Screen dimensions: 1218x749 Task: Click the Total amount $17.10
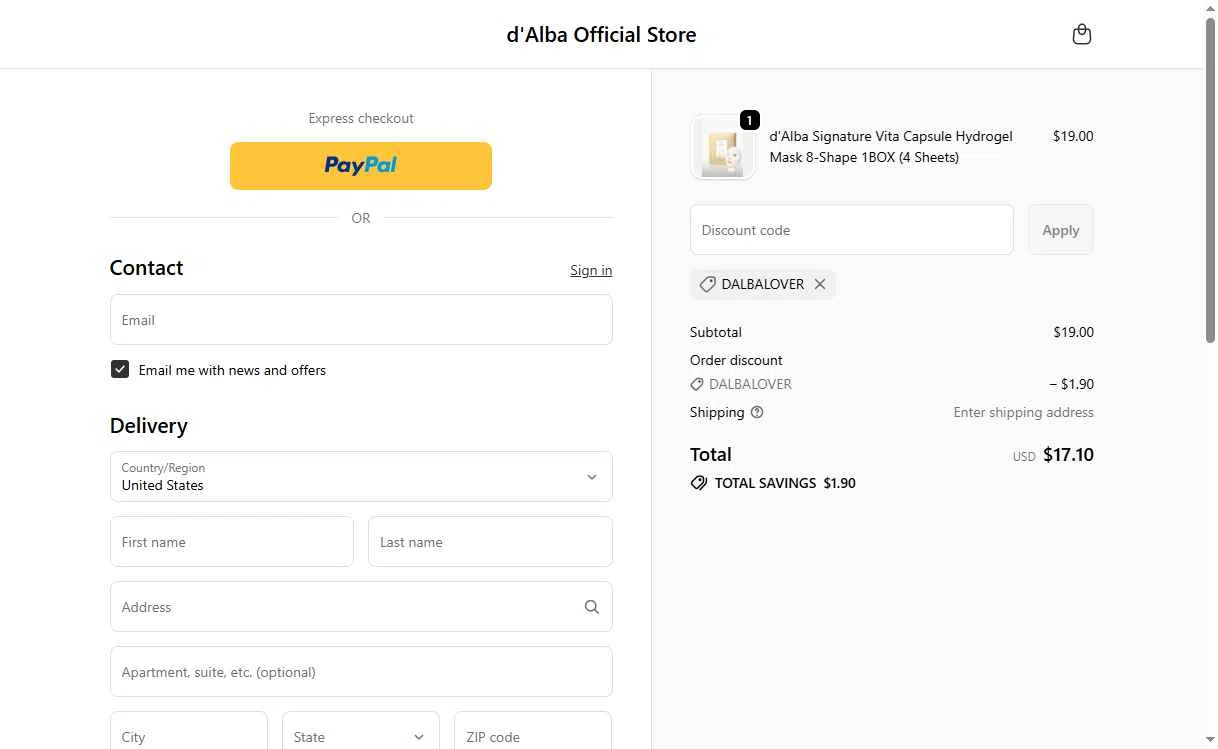(x=1068, y=455)
